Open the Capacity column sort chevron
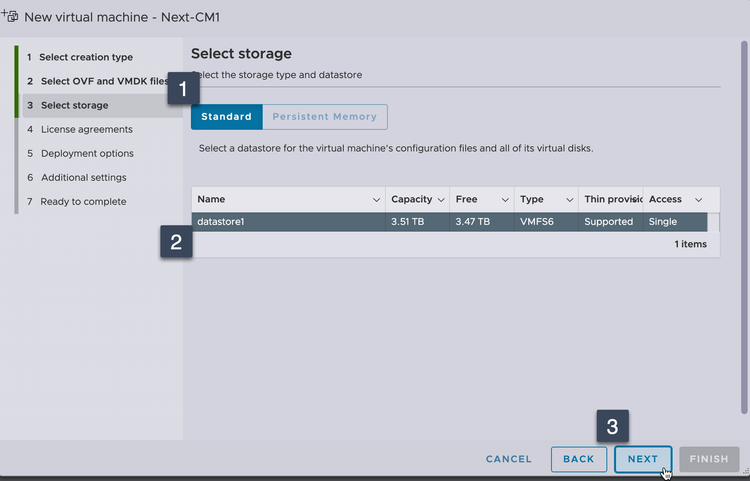This screenshot has width=750, height=481. [441, 200]
